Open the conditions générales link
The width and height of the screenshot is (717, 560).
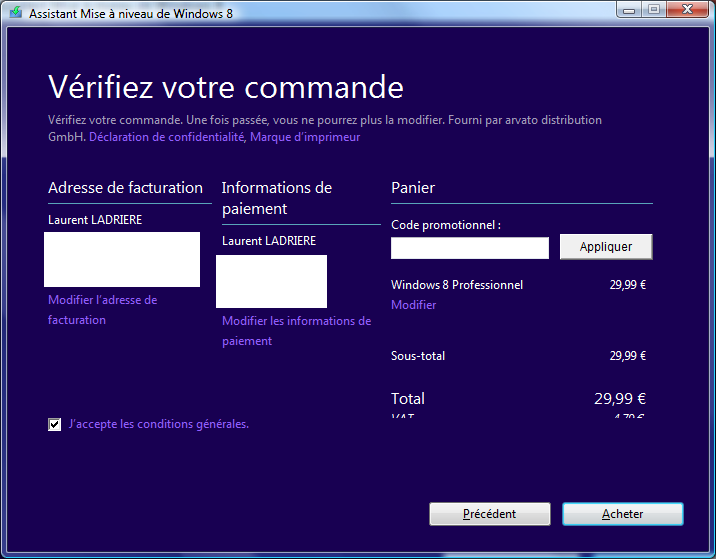(x=158, y=424)
